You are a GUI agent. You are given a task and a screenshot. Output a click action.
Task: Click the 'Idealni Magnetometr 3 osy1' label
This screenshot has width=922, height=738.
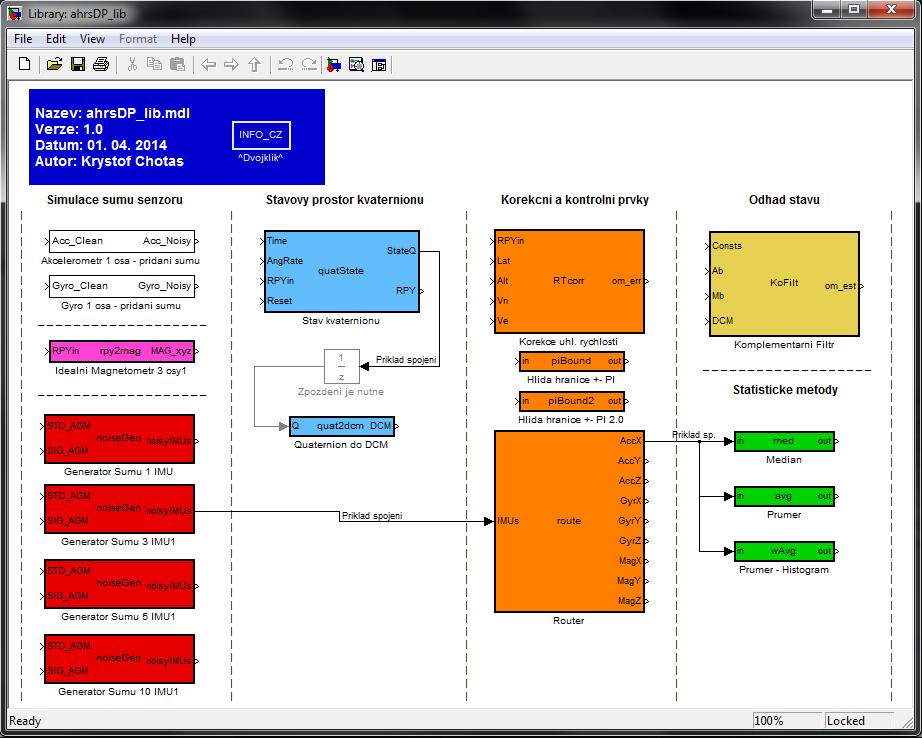(x=121, y=371)
